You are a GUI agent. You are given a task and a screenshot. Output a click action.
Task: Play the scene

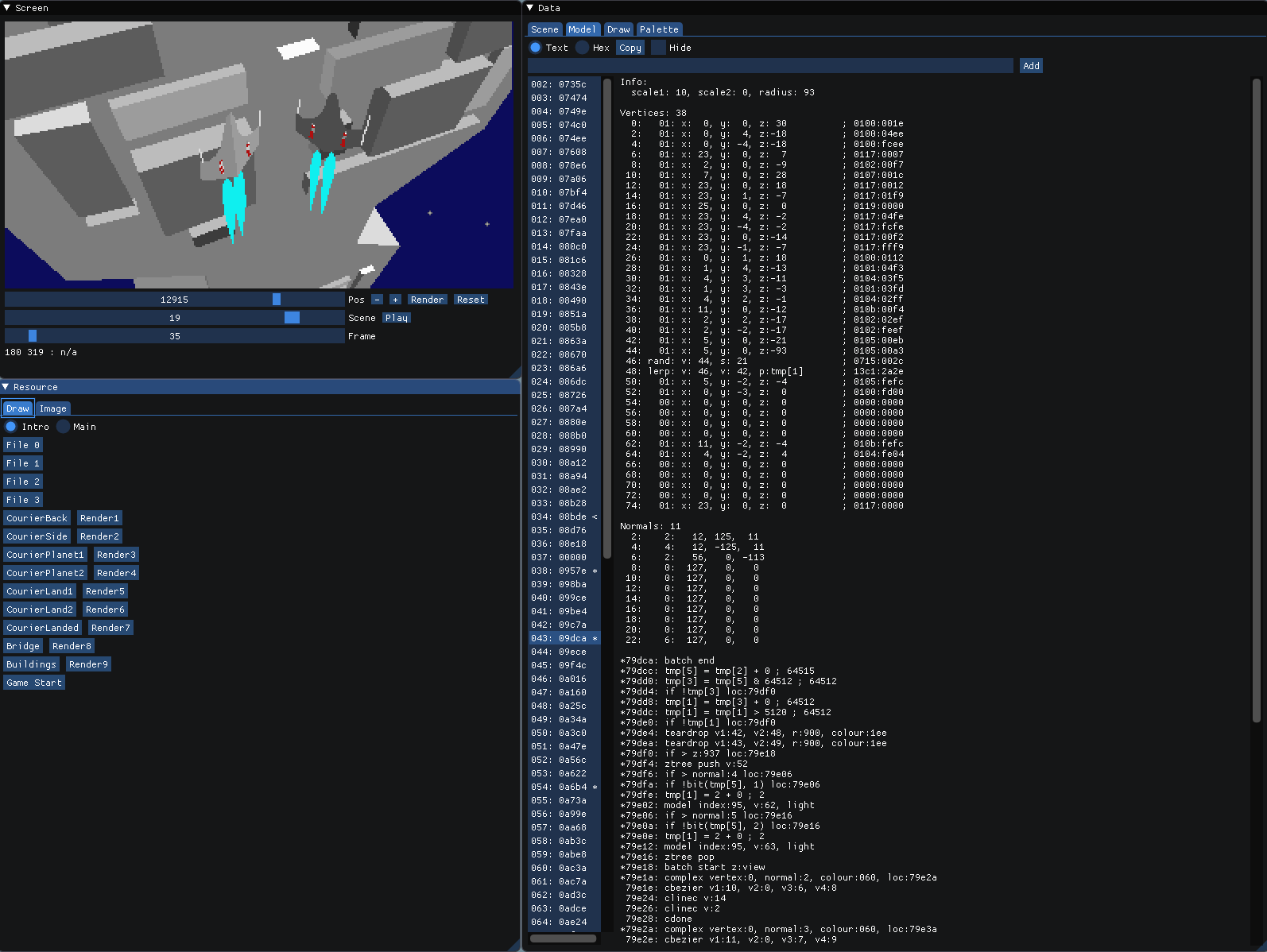[396, 318]
